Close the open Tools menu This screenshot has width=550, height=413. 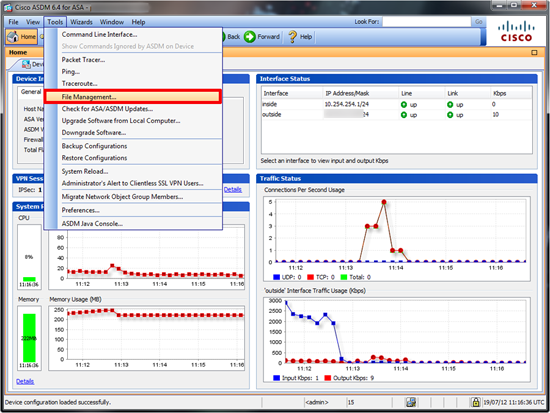(55, 22)
